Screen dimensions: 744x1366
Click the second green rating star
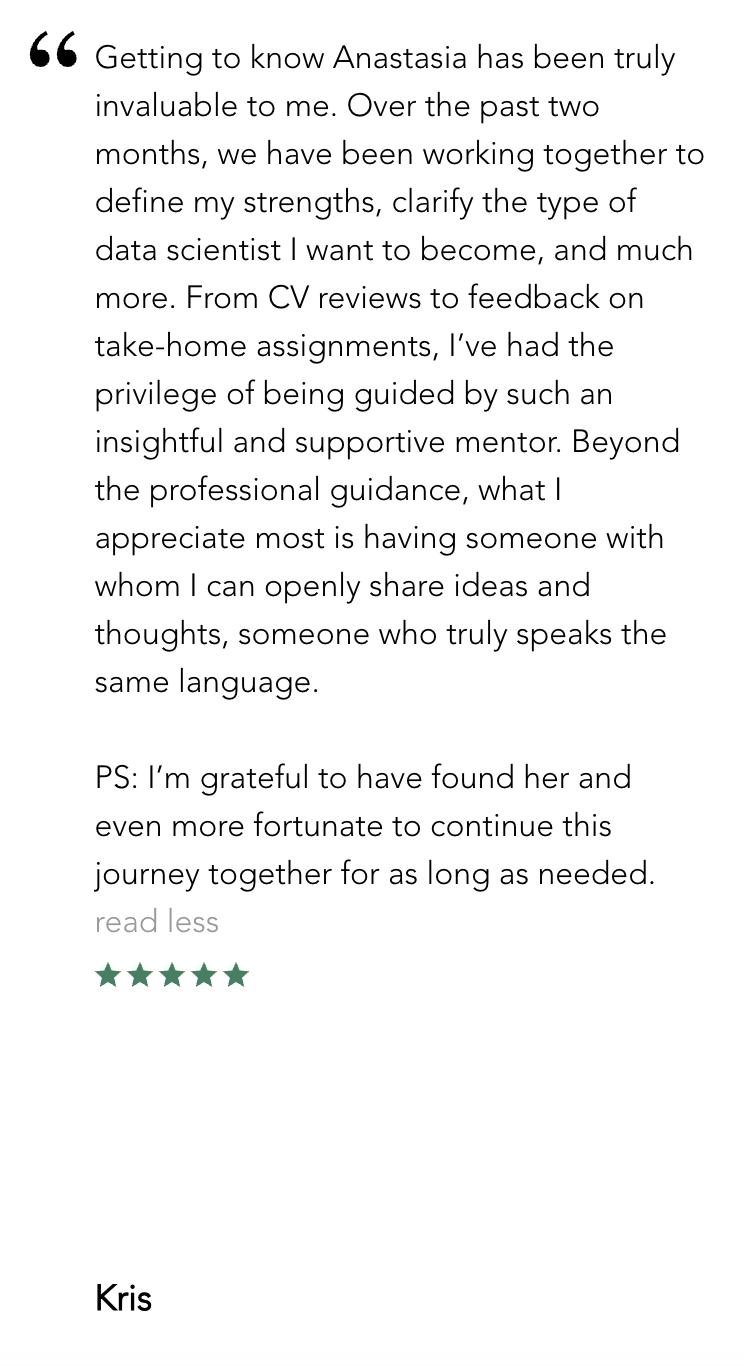click(x=140, y=975)
